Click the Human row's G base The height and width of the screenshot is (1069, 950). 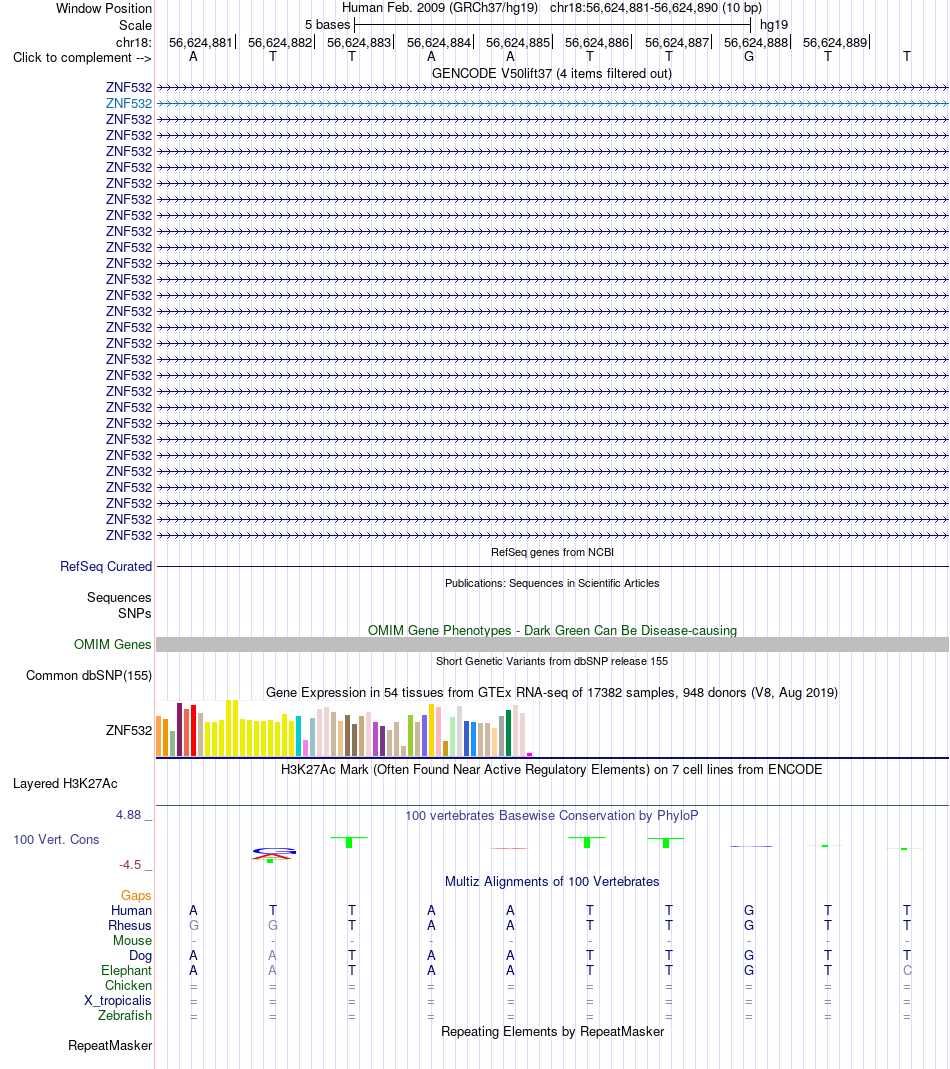(749, 911)
